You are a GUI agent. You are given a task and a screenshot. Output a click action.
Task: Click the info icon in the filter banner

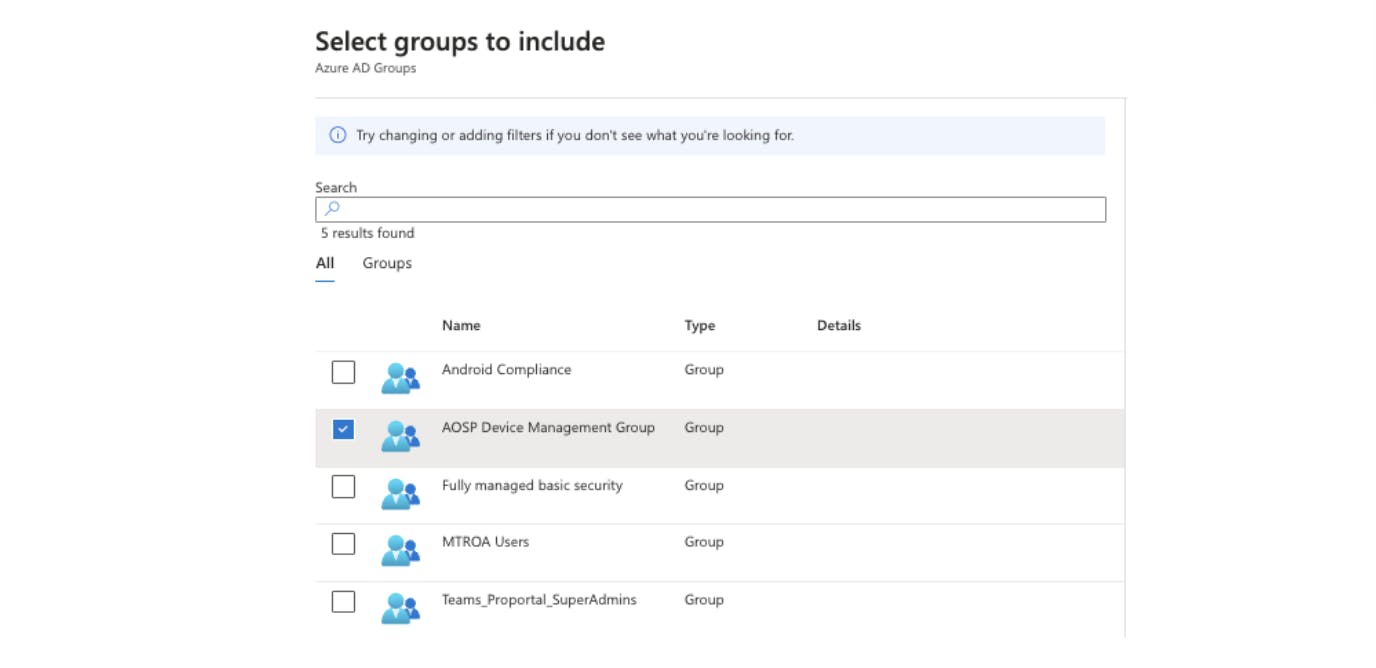point(338,135)
